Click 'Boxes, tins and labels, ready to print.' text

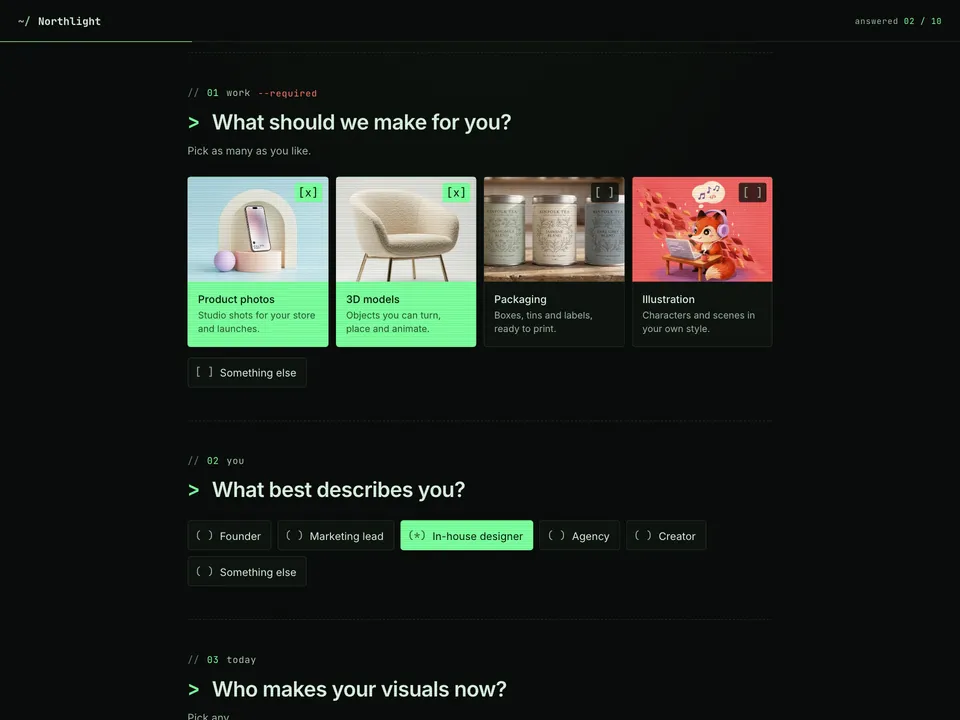pyautogui.click(x=543, y=322)
